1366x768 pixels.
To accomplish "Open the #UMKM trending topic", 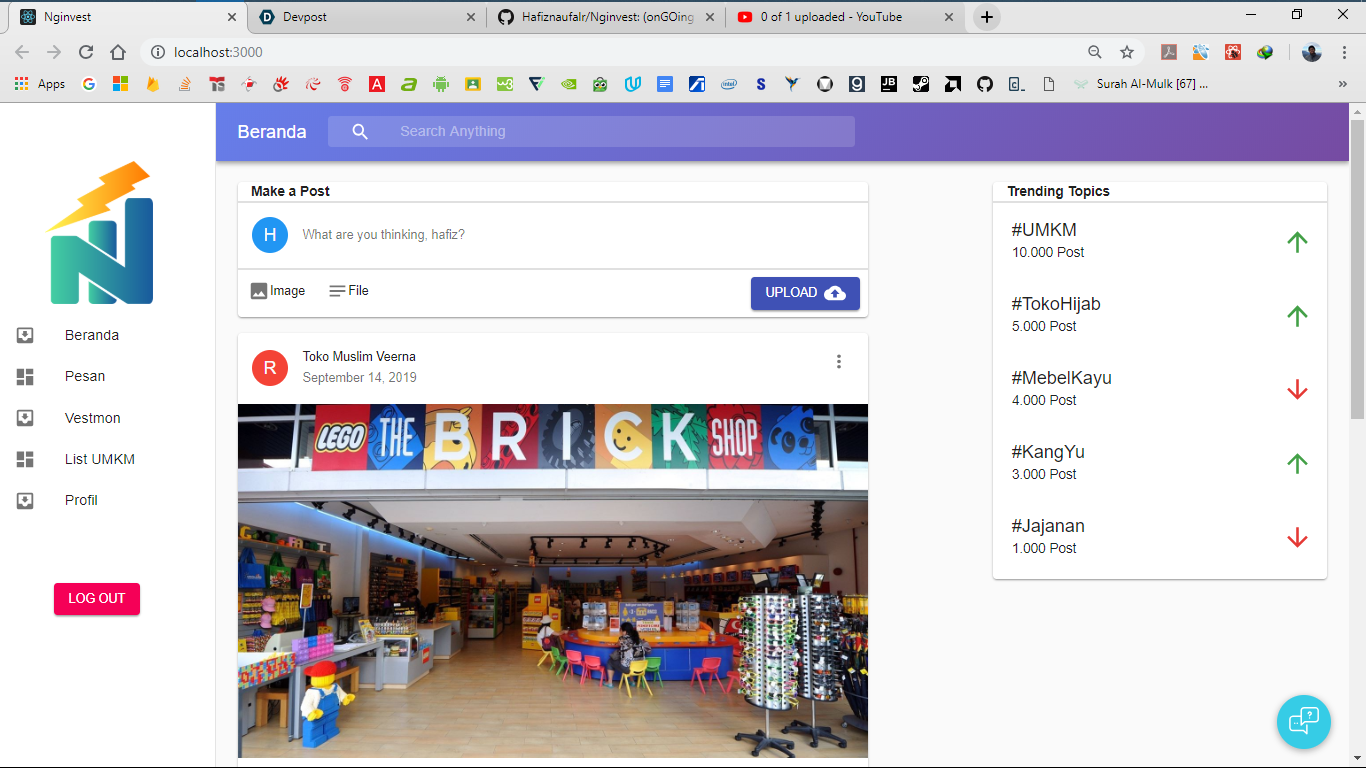I will [1044, 230].
